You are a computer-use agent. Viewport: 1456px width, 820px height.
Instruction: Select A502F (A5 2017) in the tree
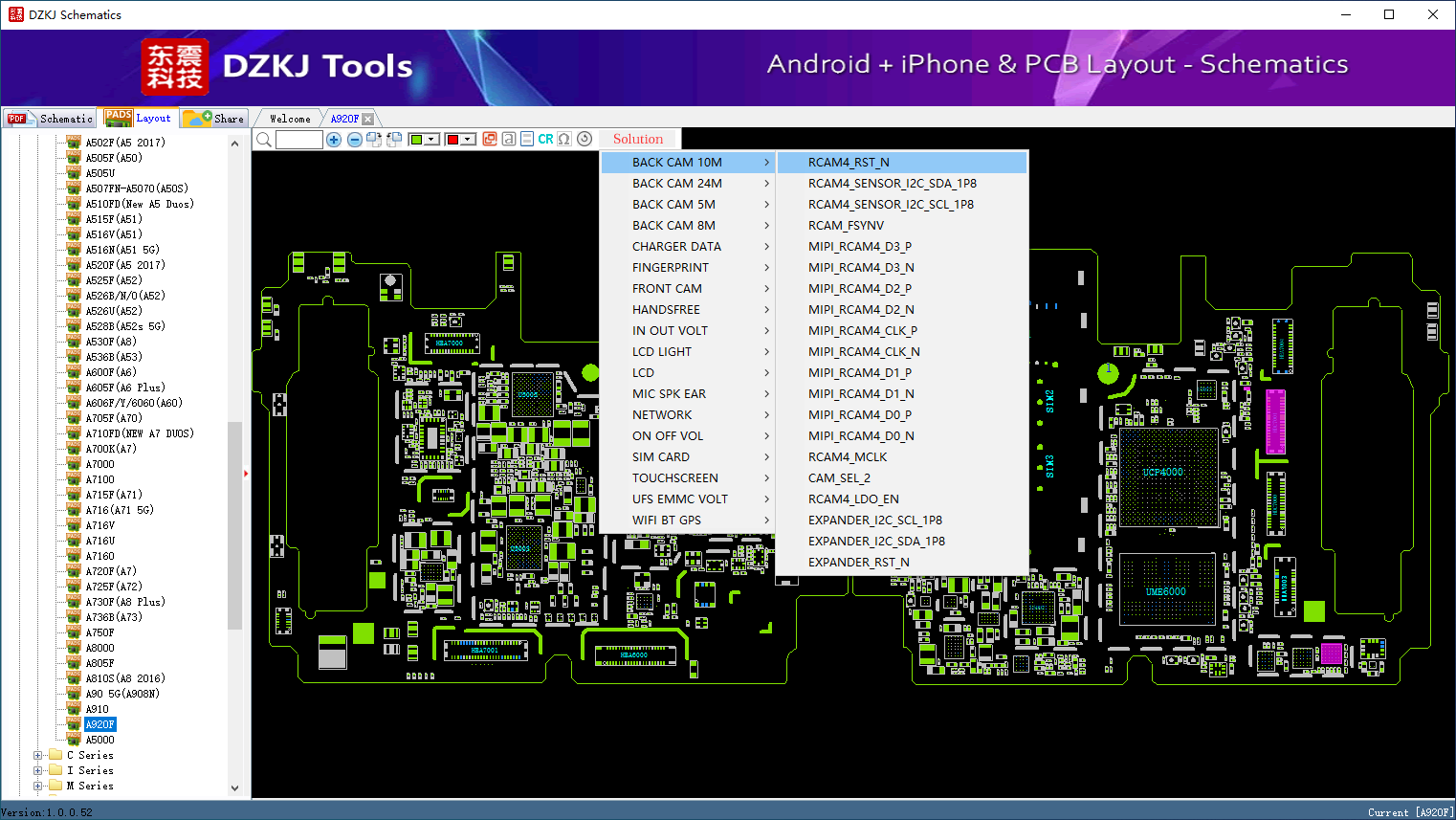coord(125,143)
